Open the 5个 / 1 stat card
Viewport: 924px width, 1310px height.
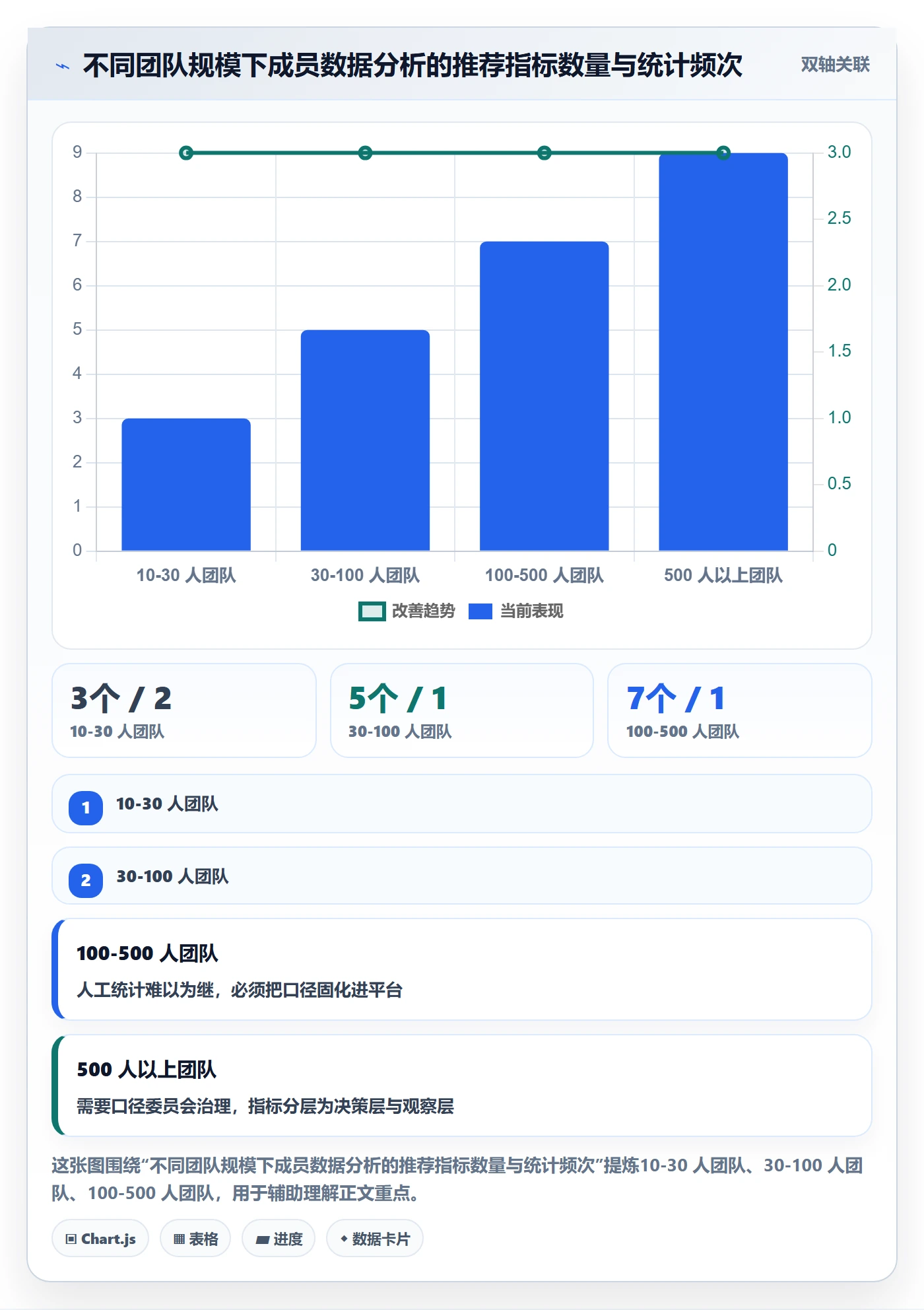pos(462,710)
